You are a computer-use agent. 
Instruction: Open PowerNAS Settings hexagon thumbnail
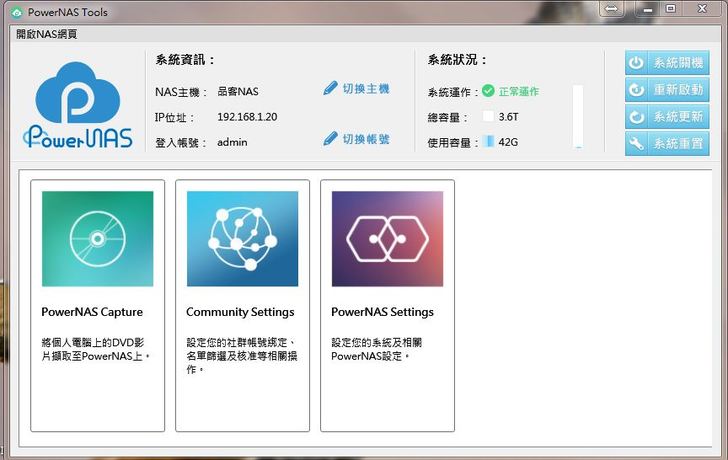pyautogui.click(x=387, y=239)
